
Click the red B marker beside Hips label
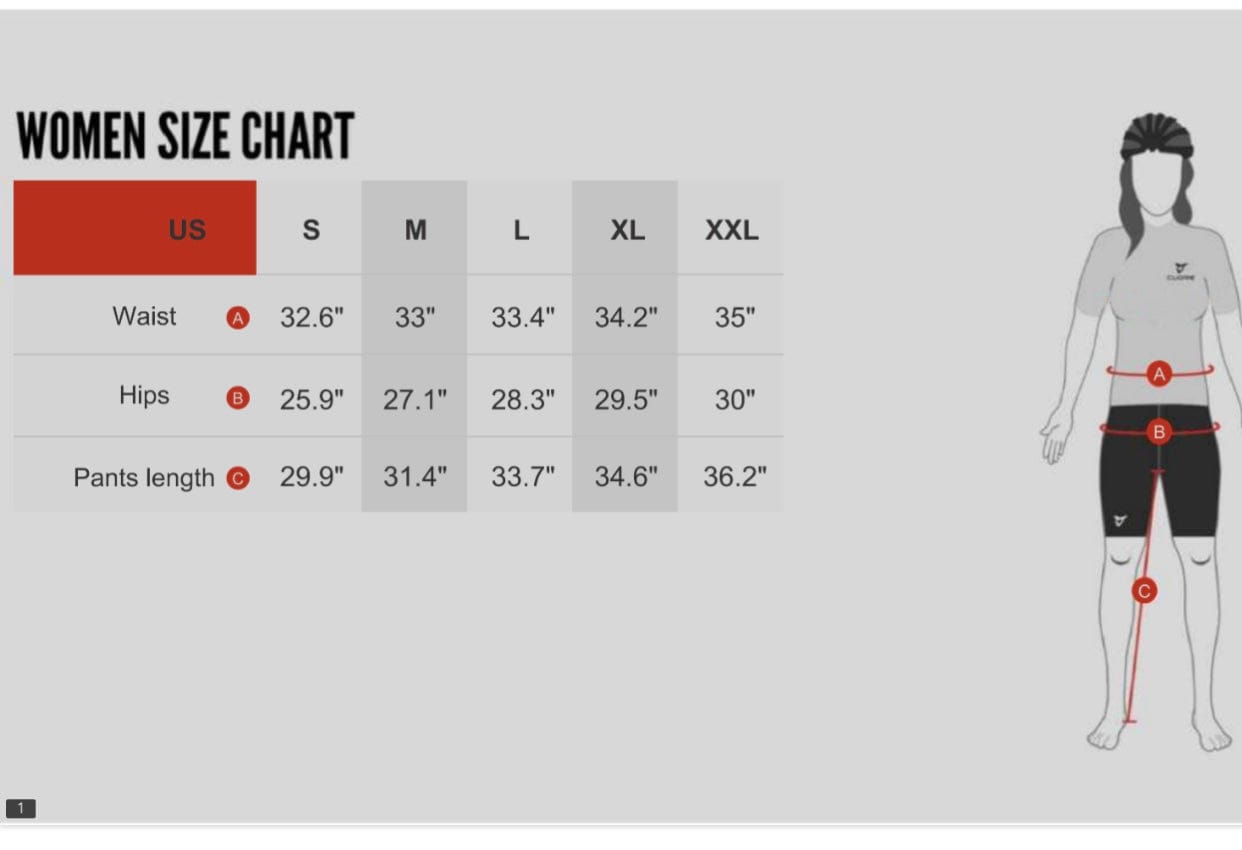coord(238,399)
